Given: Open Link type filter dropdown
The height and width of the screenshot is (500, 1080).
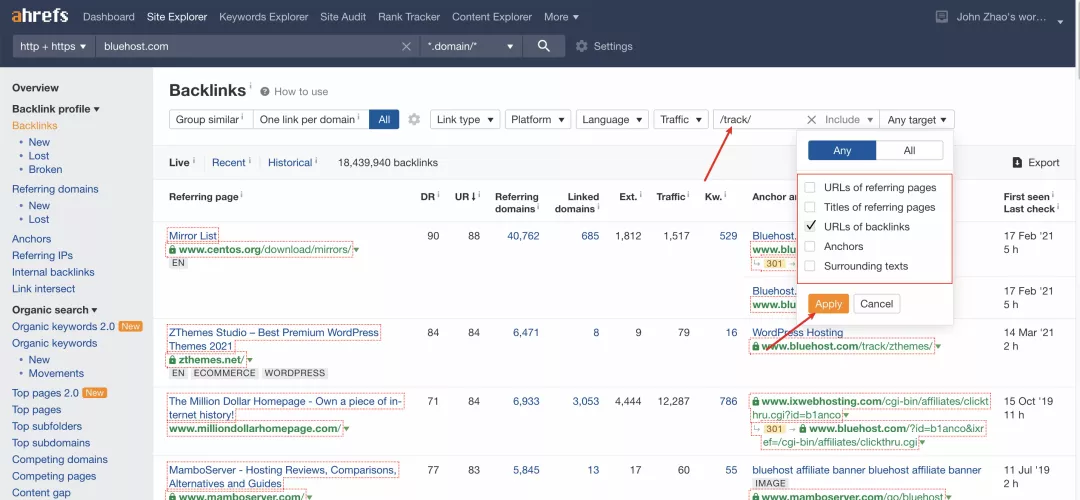Looking at the screenshot, I should [465, 119].
